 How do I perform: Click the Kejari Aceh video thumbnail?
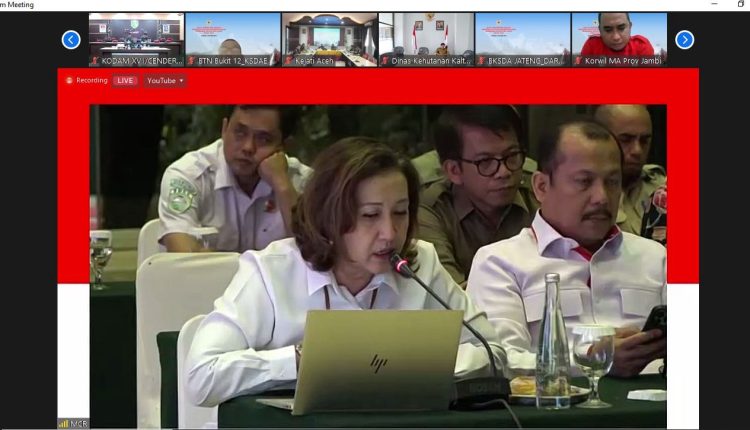pos(329,36)
